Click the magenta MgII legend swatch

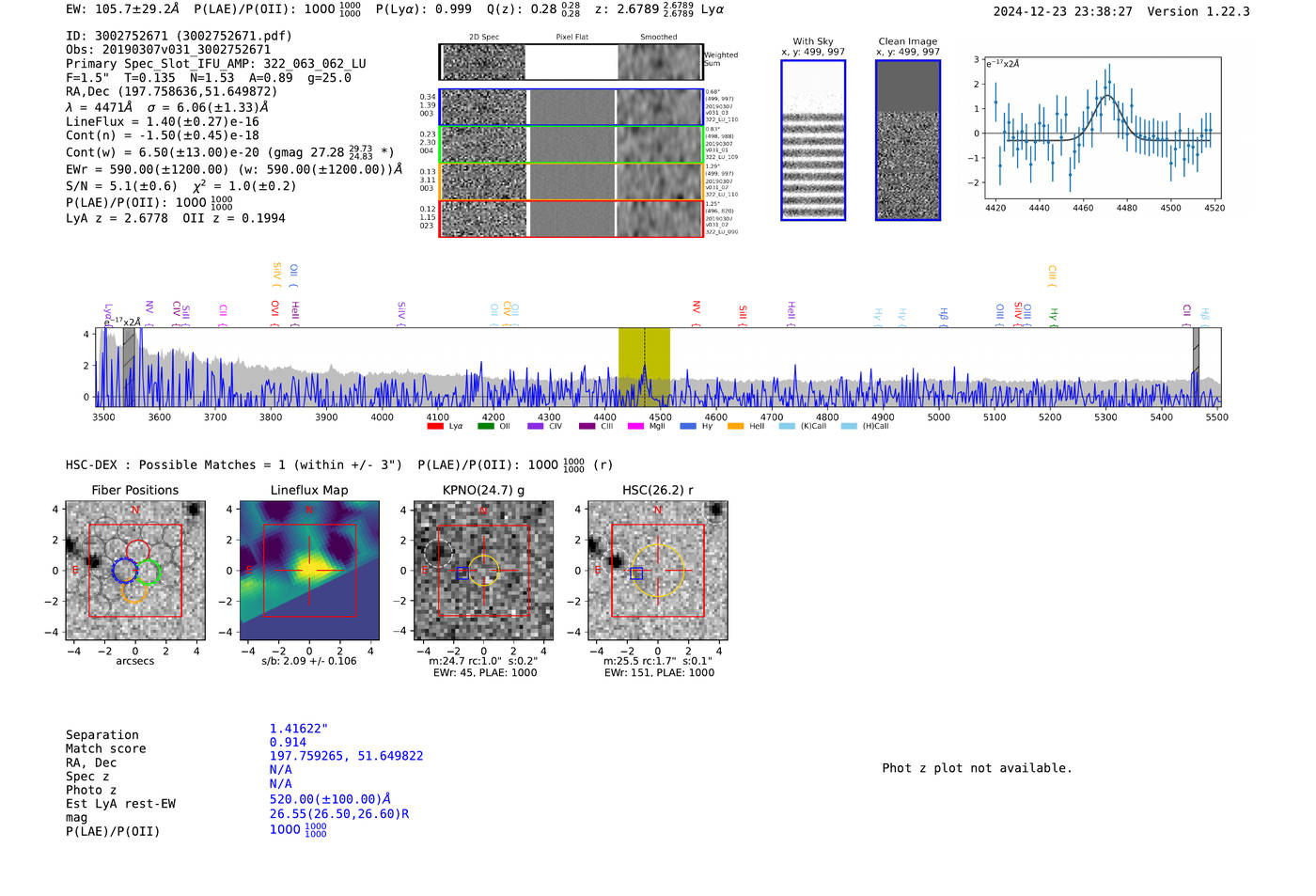[635, 426]
